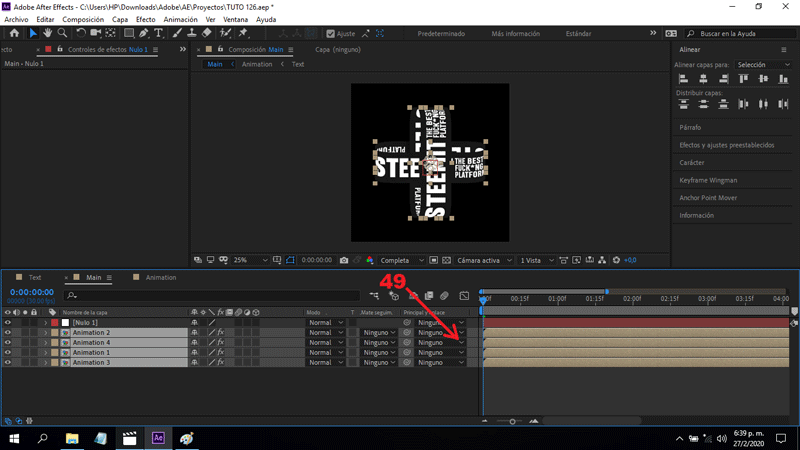800x450 pixels.
Task: Open the 1 Vista layout dropdown
Action: tap(536, 260)
